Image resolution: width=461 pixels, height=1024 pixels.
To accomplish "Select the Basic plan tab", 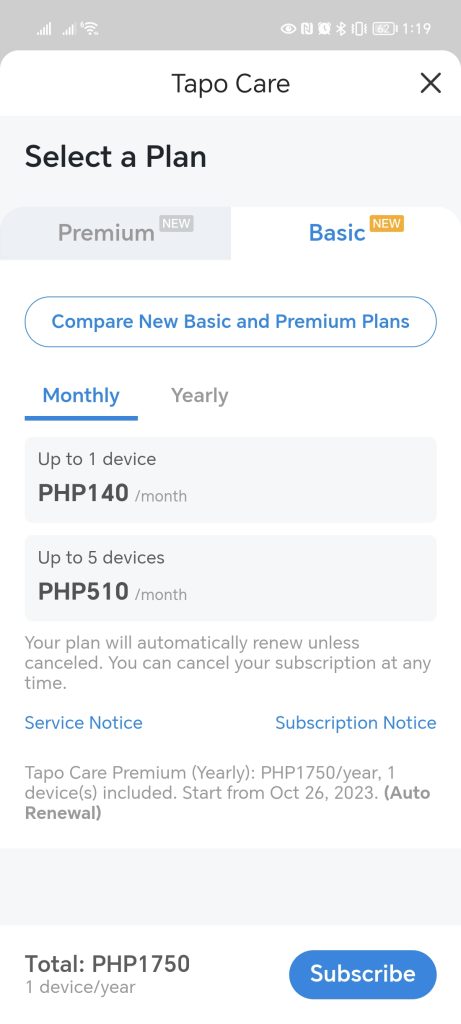I will point(346,233).
